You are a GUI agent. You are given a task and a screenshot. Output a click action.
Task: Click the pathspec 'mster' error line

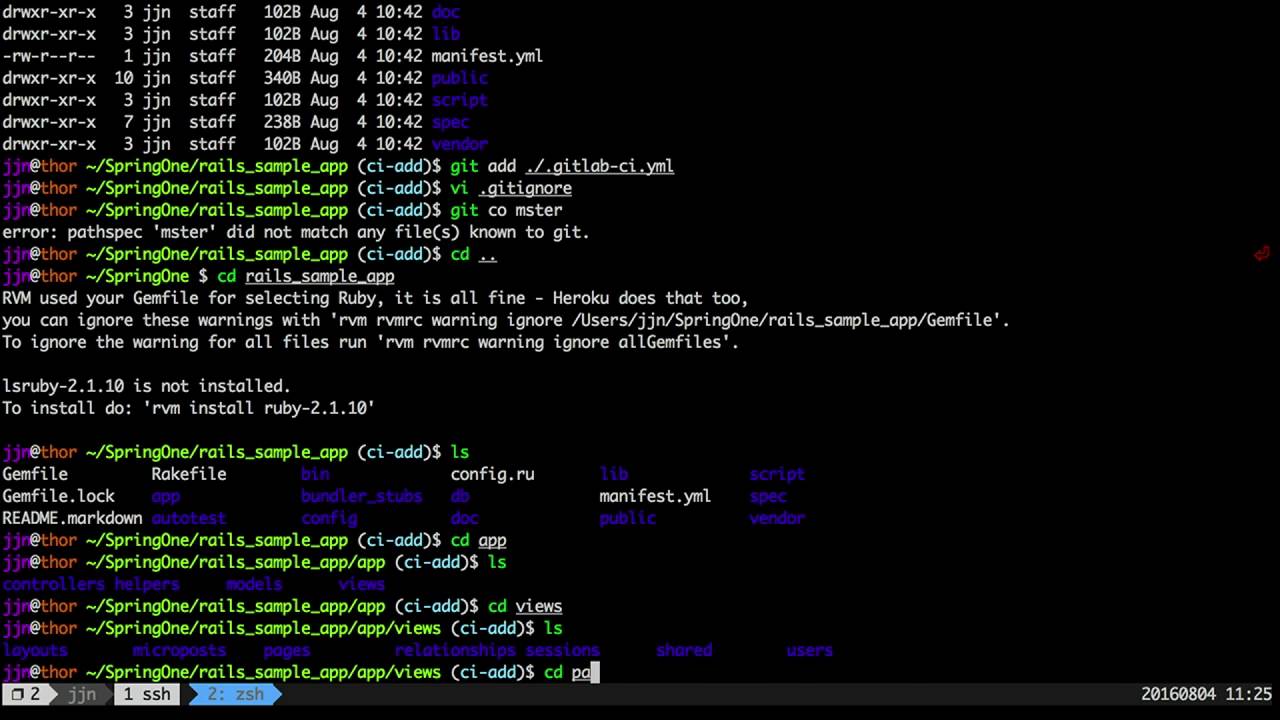[296, 232]
